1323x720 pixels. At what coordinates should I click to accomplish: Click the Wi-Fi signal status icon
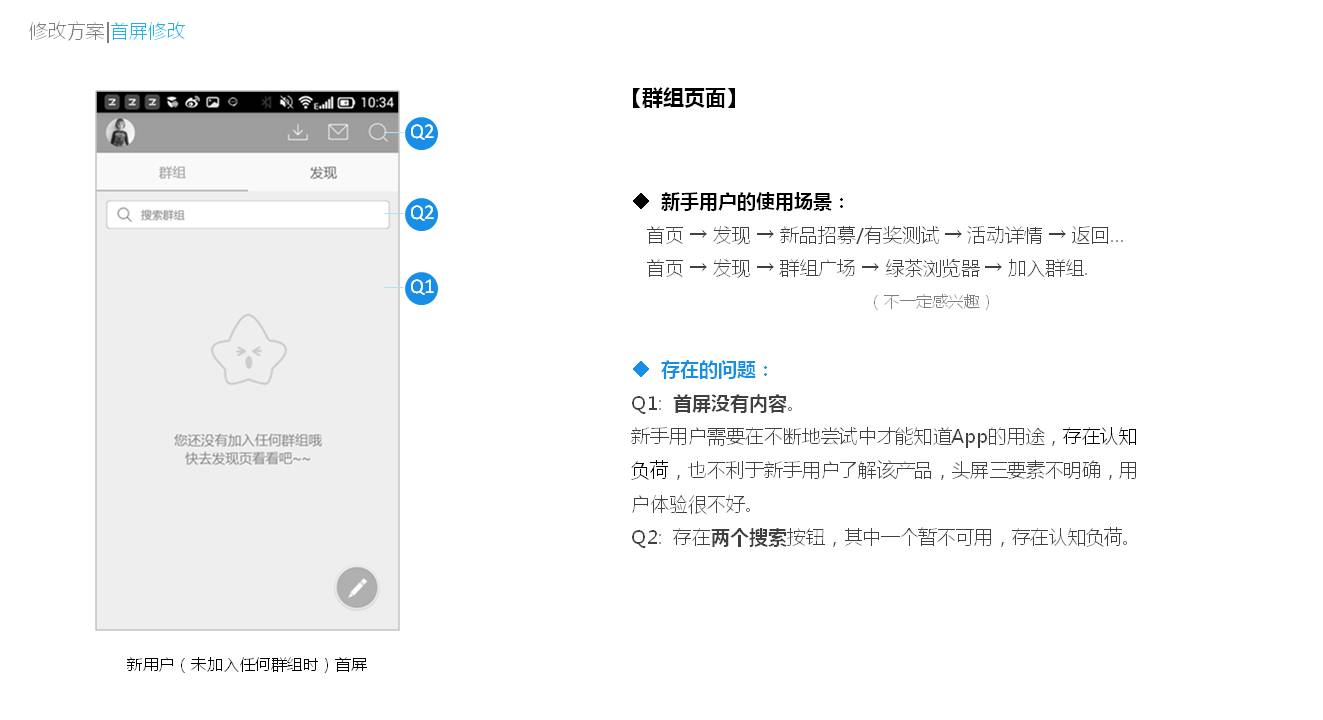coord(306,102)
